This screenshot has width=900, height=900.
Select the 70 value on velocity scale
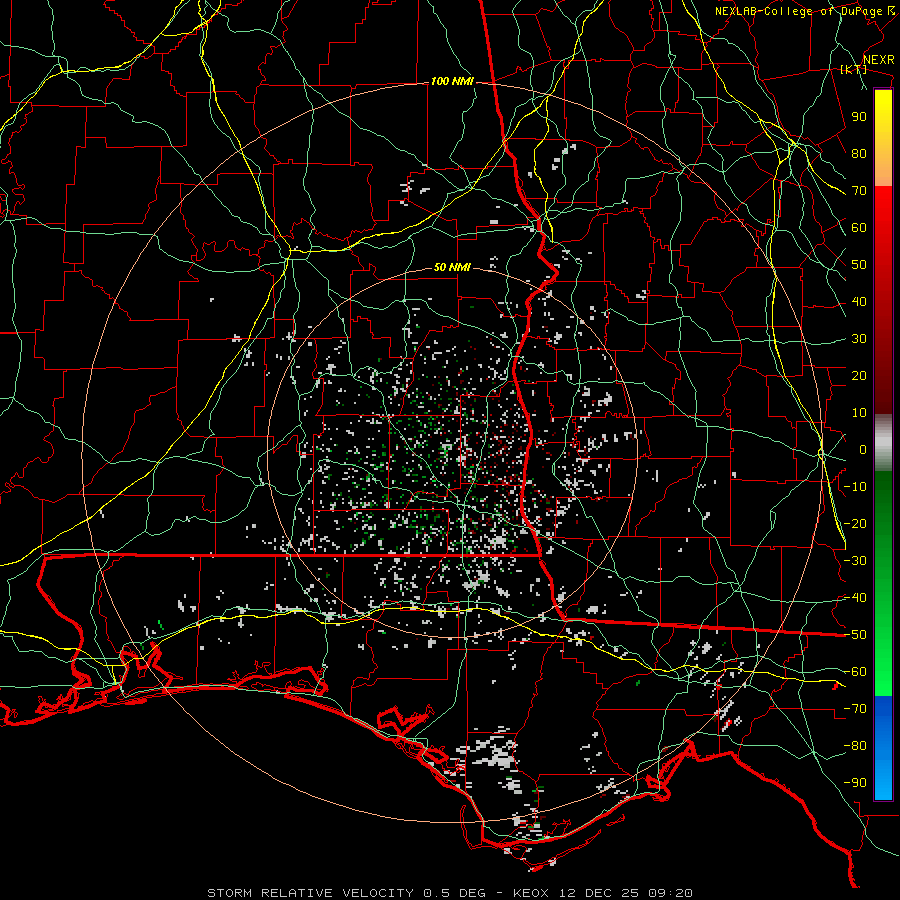pyautogui.click(x=859, y=191)
